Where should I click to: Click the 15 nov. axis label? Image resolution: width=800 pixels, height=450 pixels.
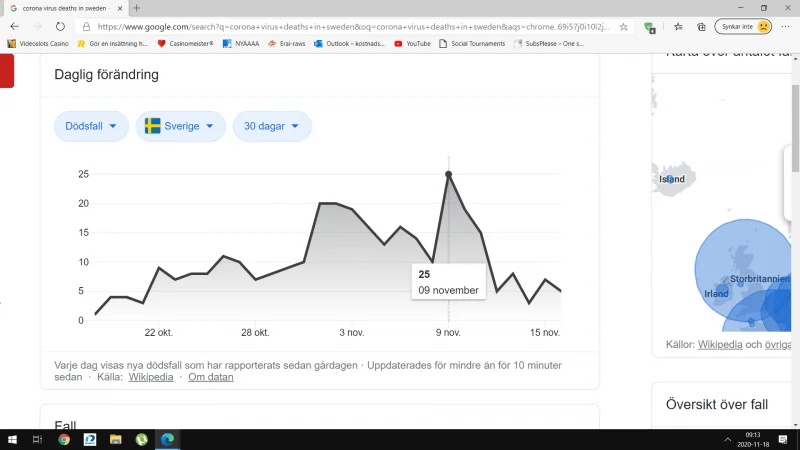[x=545, y=333]
